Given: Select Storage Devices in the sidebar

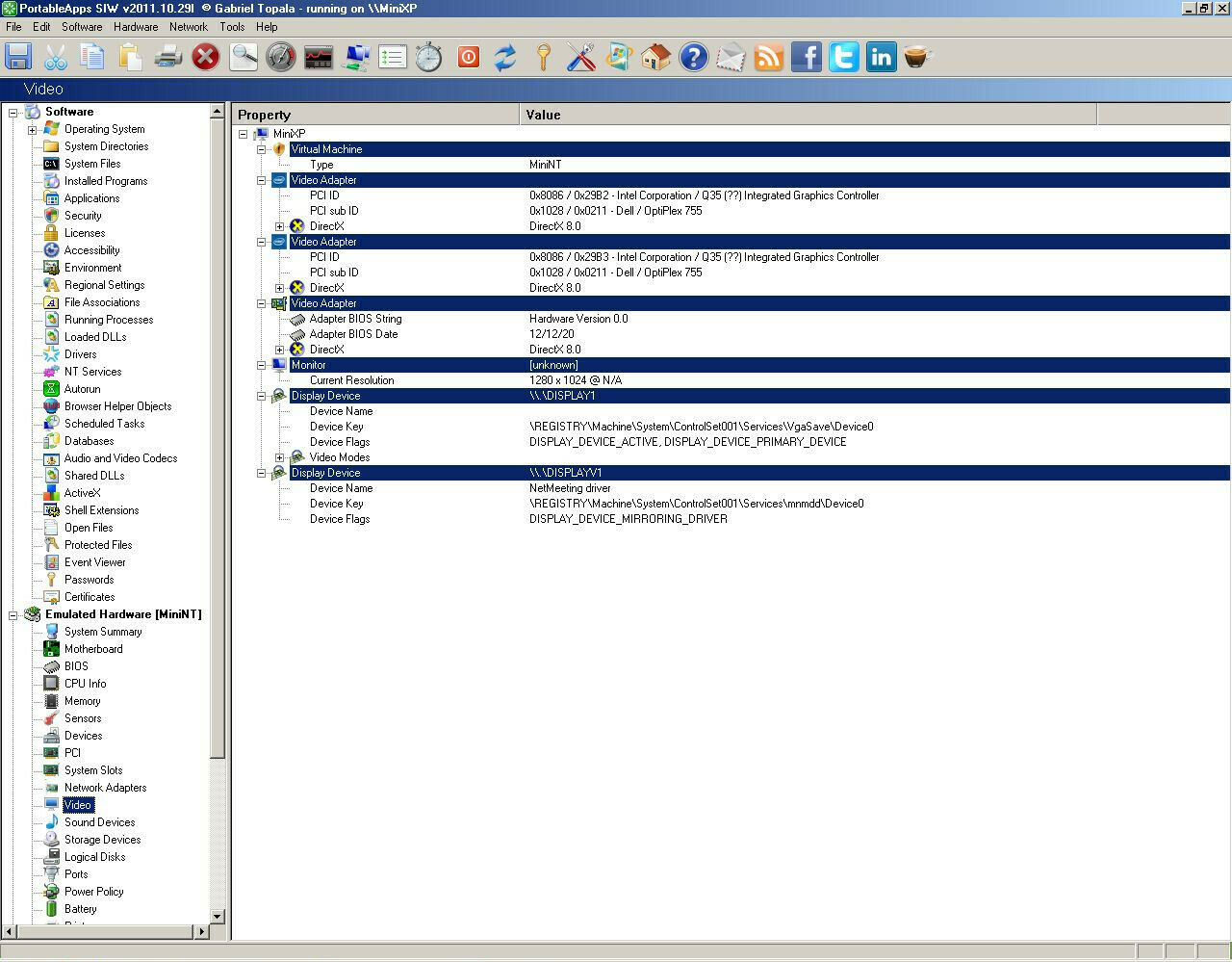Looking at the screenshot, I should 102,840.
